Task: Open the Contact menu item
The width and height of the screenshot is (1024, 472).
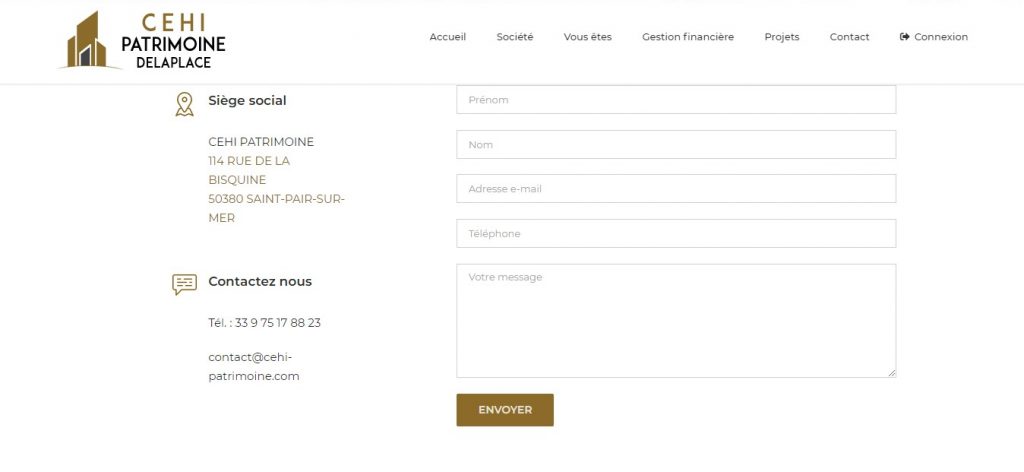Action: tap(849, 37)
